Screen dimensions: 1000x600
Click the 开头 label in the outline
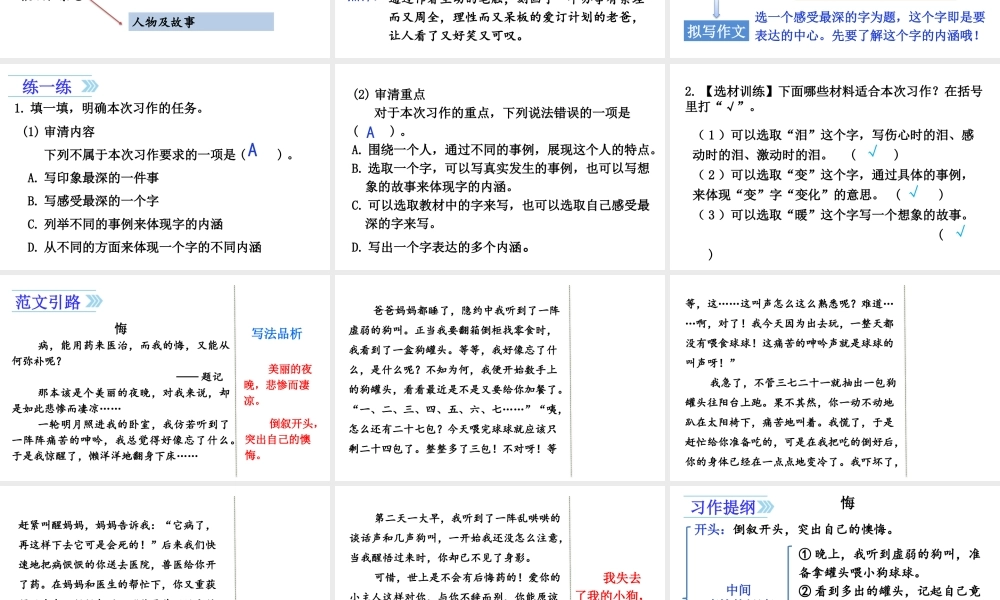pos(709,529)
